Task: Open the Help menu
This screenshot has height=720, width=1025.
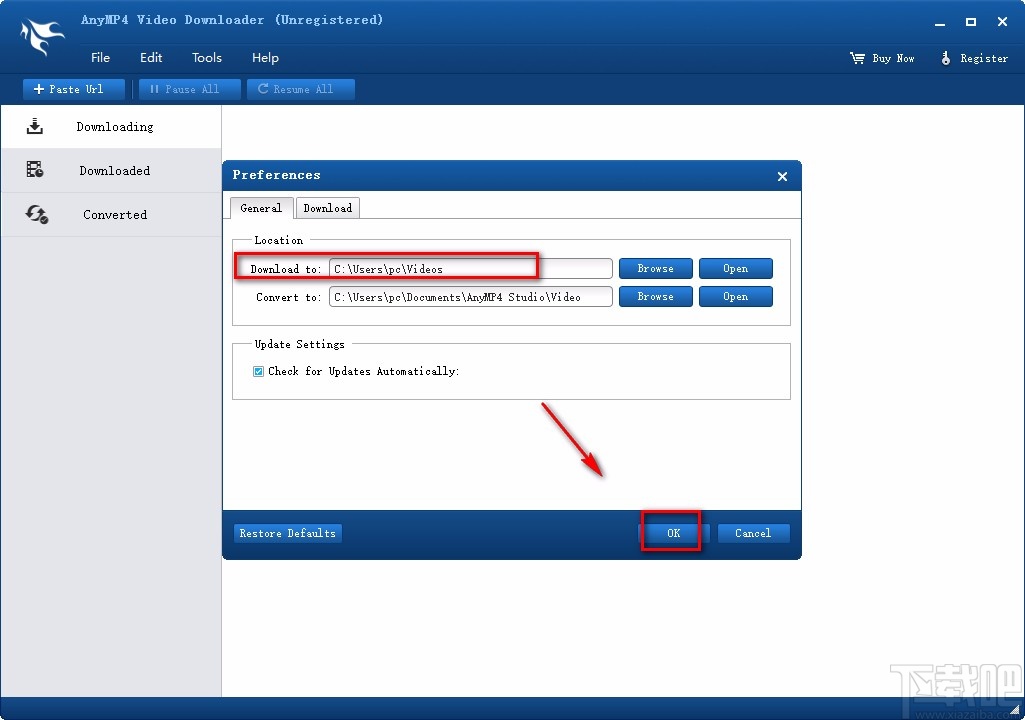Action: pyautogui.click(x=265, y=58)
